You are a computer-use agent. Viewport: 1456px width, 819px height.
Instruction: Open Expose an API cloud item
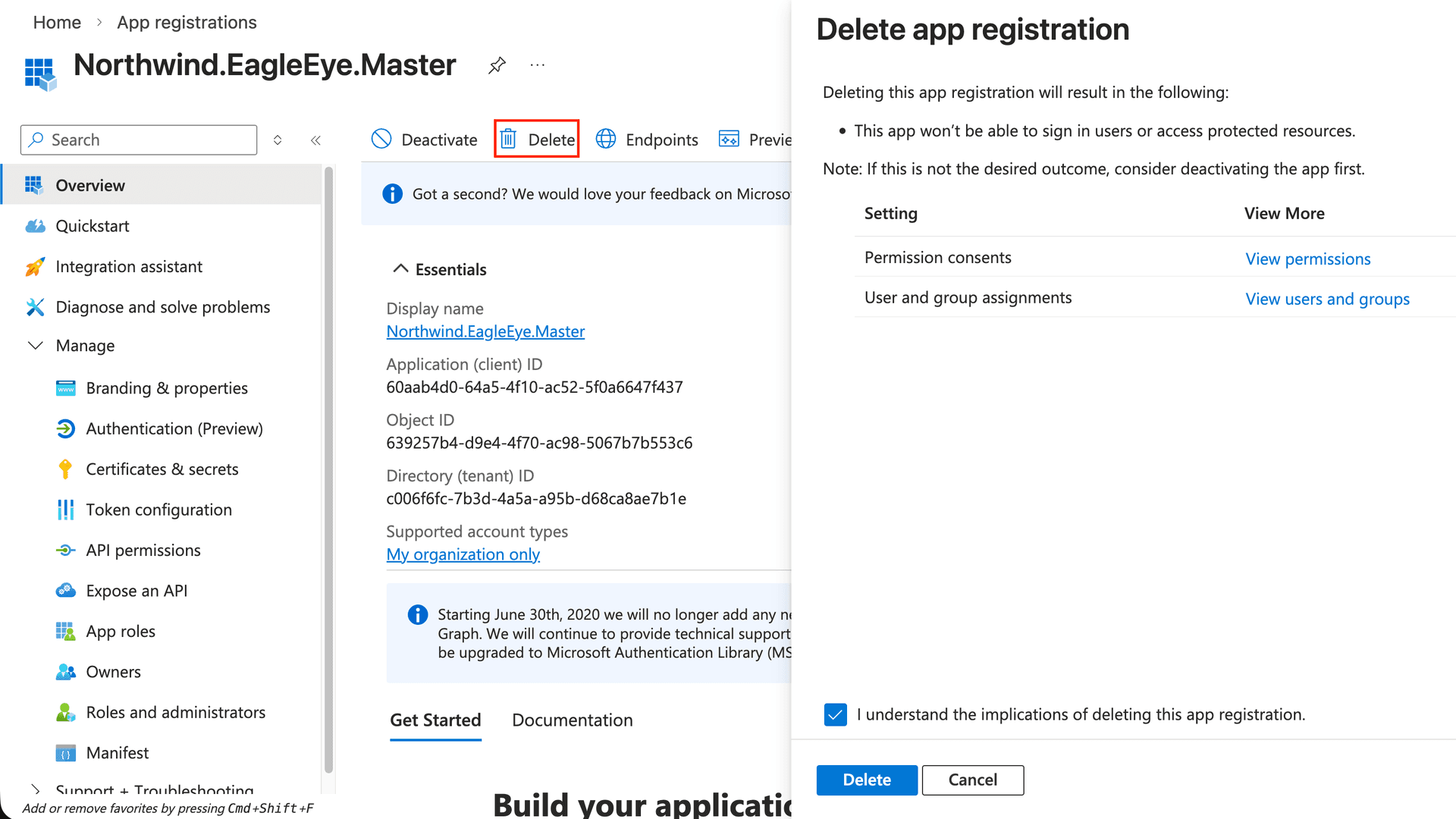[136, 591]
